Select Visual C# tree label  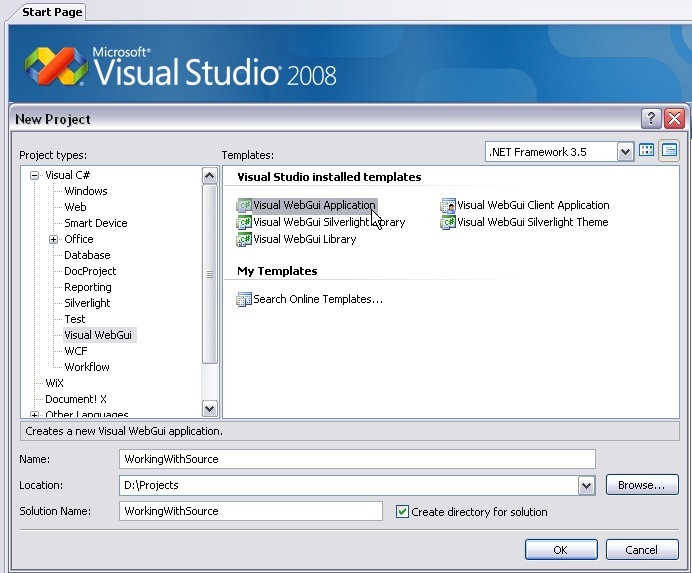coord(67,175)
